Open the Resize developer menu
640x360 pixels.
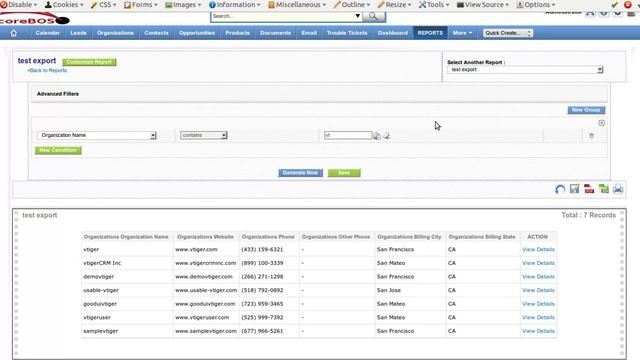tap(394, 4)
